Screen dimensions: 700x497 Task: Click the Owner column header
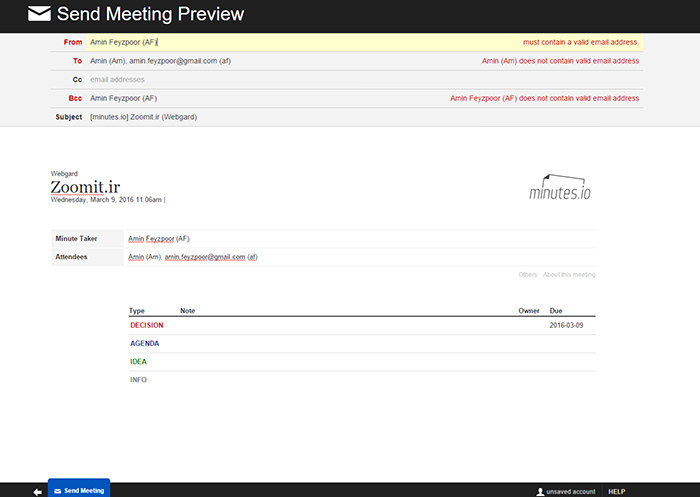pyautogui.click(x=529, y=310)
